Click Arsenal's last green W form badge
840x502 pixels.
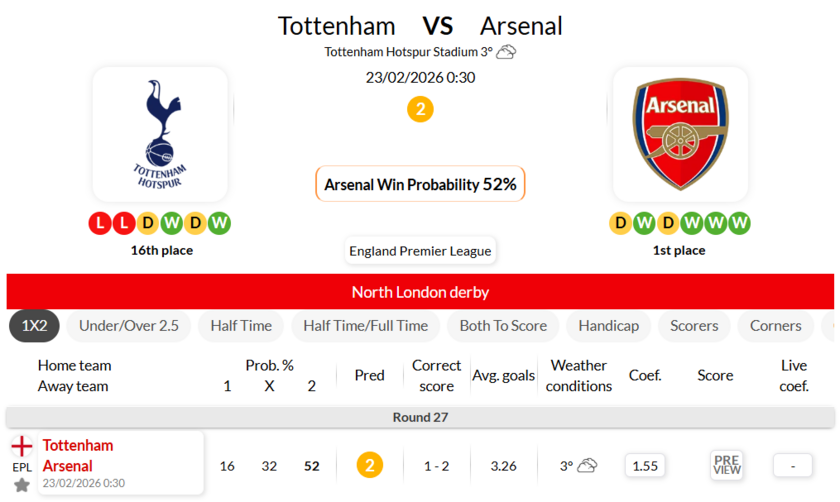point(740,223)
